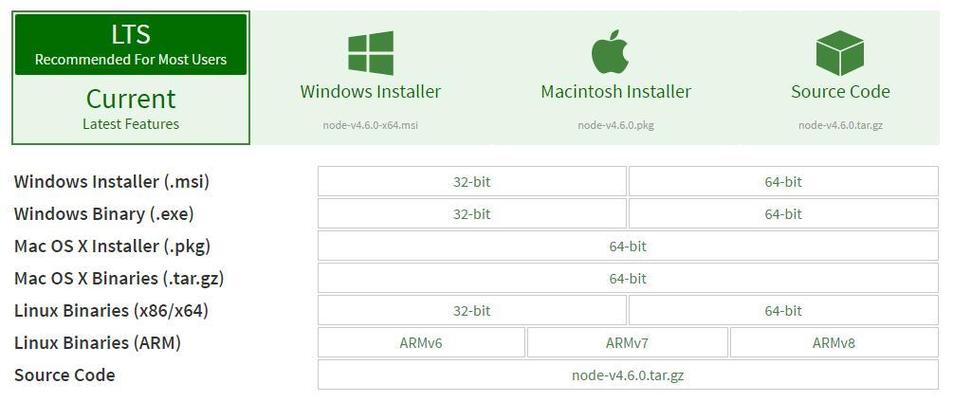The height and width of the screenshot is (402, 953).
Task: Download 64-bit Mac OS X Binaries (.tar.gz)
Action: click(x=628, y=278)
